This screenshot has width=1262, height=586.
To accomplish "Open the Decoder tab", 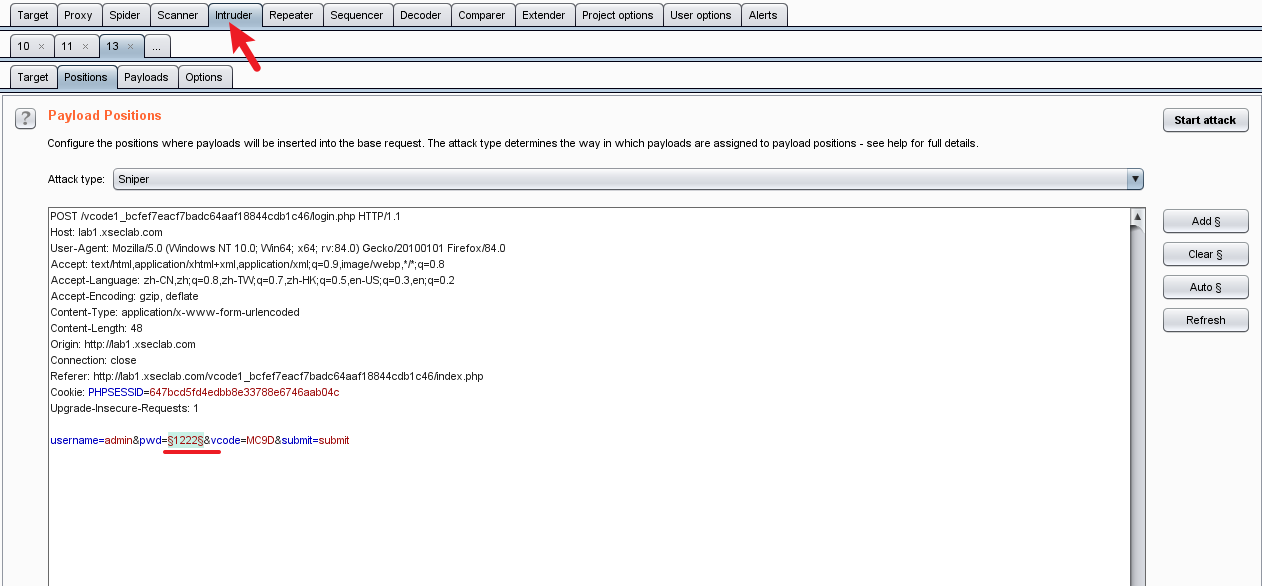I will pos(420,15).
